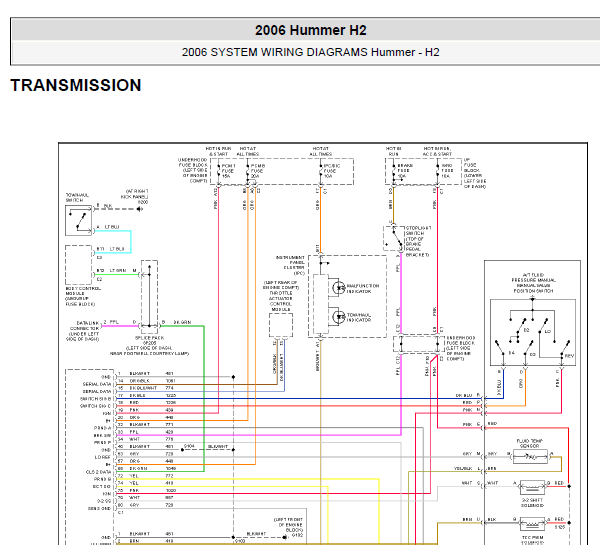Click the 'LO REF' pin label
Screen dimensions: 600x545
point(103,457)
